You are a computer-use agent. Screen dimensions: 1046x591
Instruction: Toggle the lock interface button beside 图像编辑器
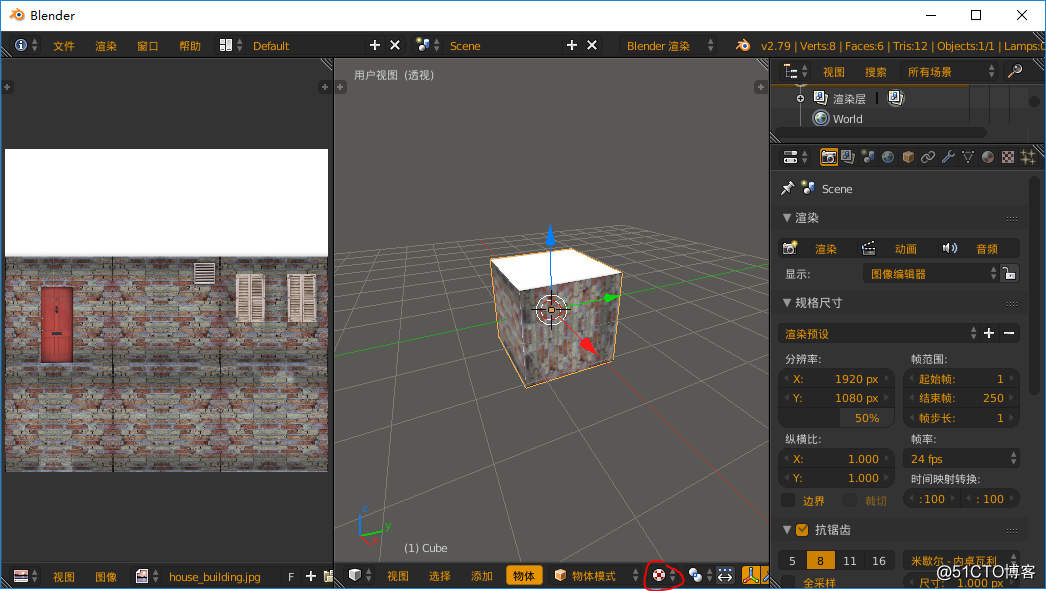[1010, 274]
